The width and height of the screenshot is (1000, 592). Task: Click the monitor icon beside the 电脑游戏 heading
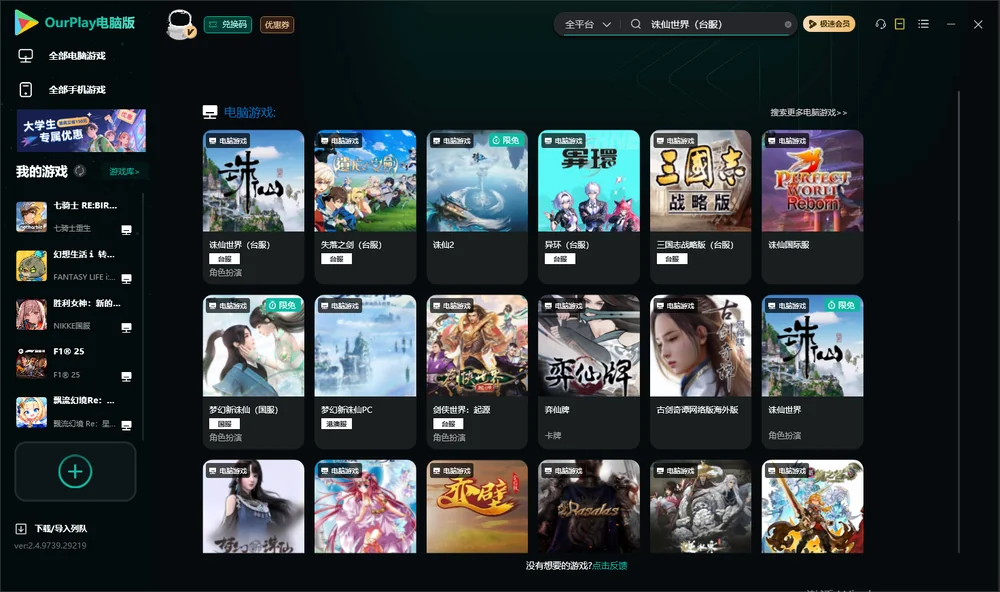click(x=210, y=112)
